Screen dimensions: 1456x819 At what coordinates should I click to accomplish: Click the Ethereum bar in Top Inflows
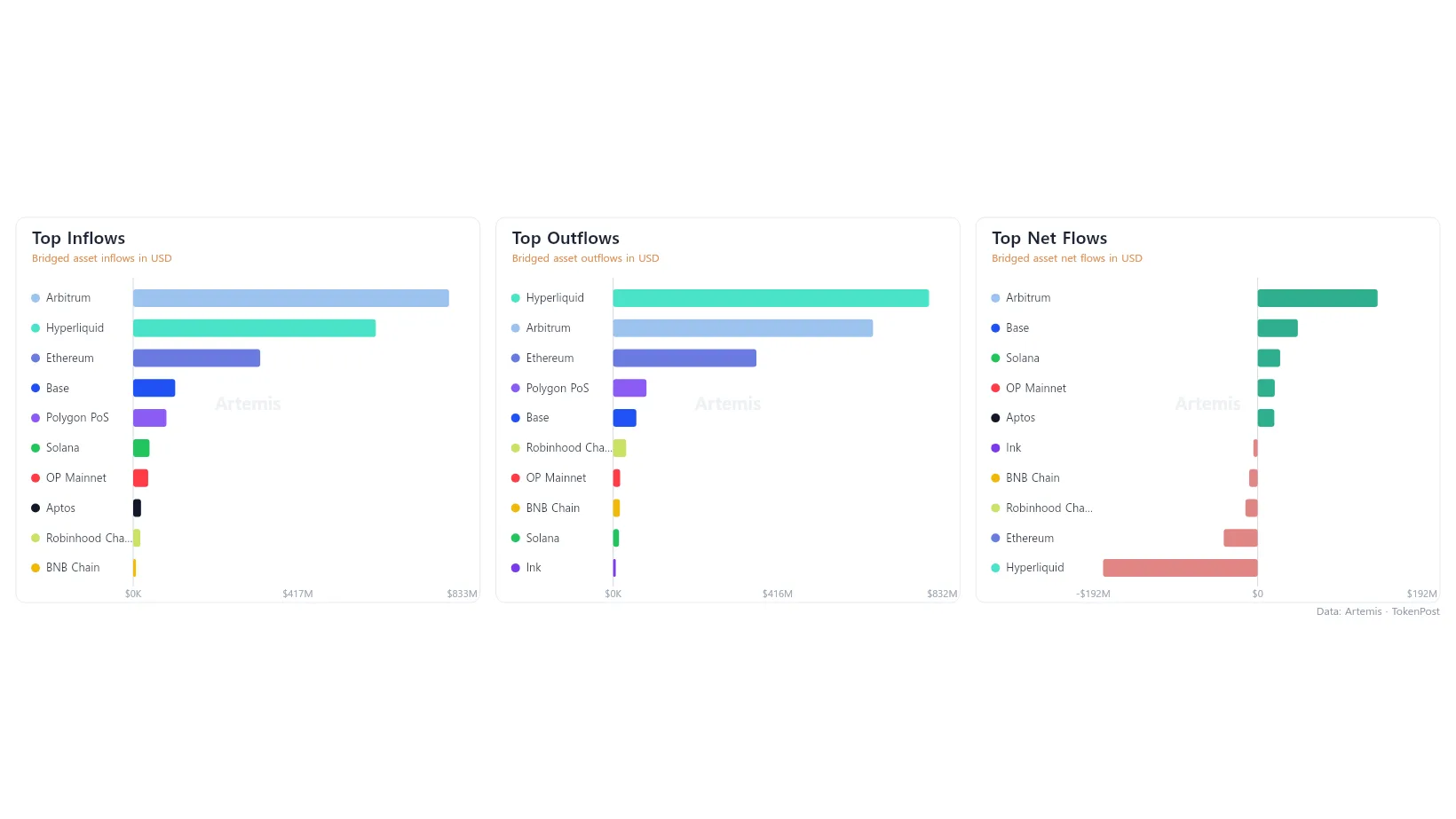pos(196,358)
